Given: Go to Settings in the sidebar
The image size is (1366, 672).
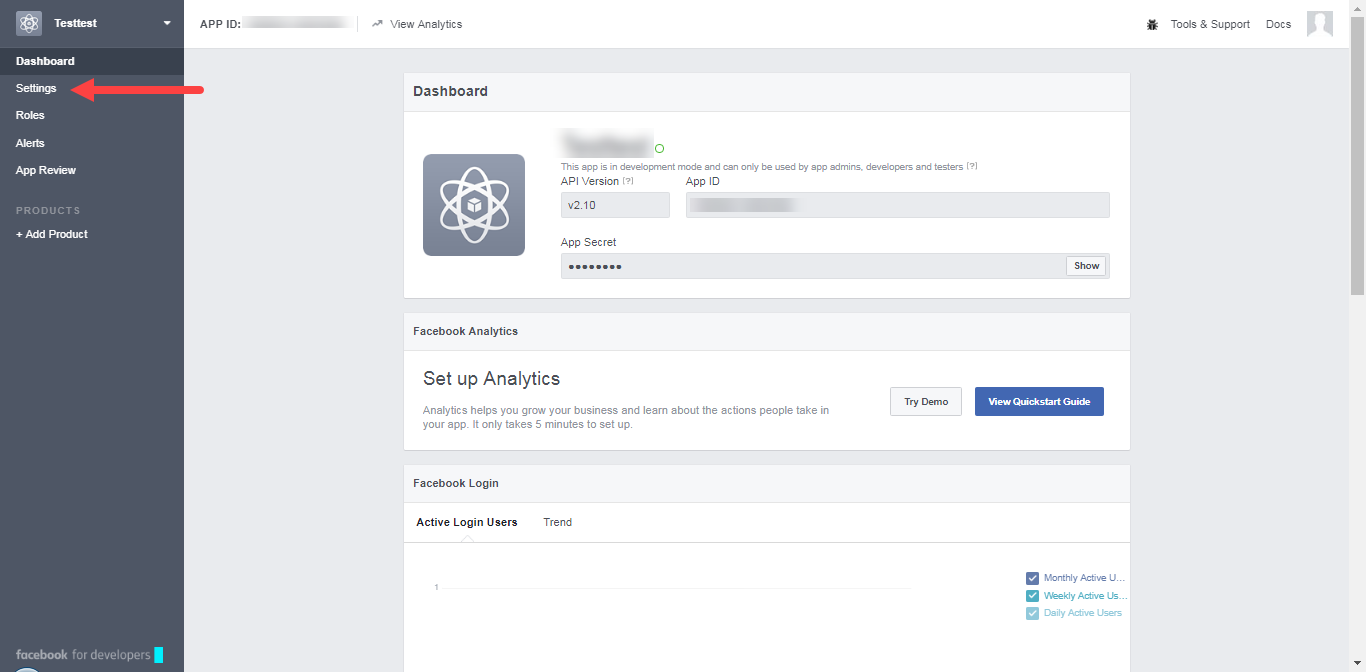Looking at the screenshot, I should pyautogui.click(x=36, y=88).
